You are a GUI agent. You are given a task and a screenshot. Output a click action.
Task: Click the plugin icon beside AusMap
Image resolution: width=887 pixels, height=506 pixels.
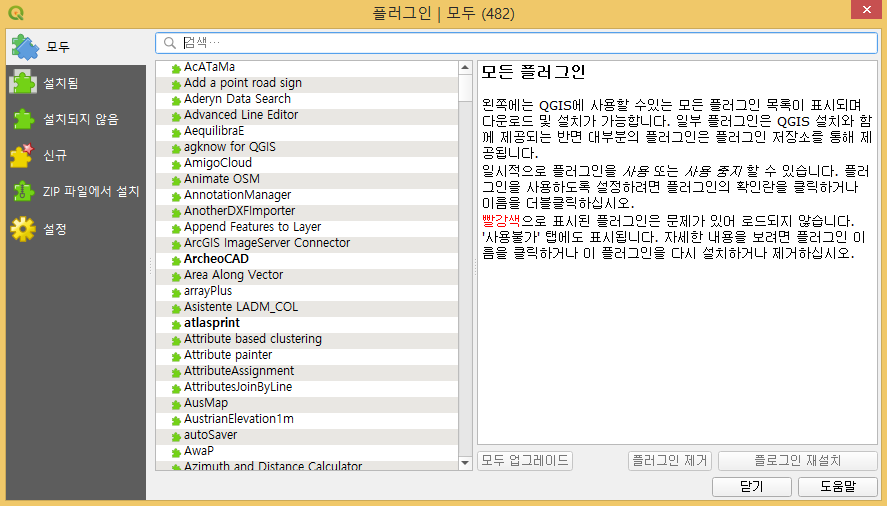point(176,405)
